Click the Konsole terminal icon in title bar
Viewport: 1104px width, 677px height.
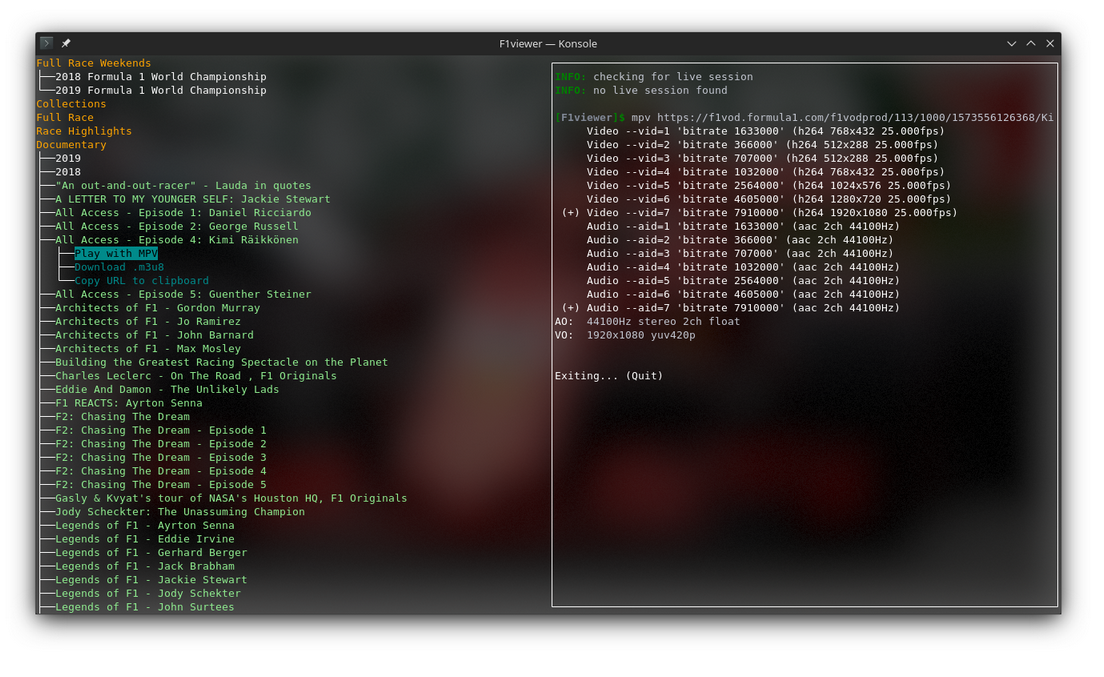tap(46, 43)
